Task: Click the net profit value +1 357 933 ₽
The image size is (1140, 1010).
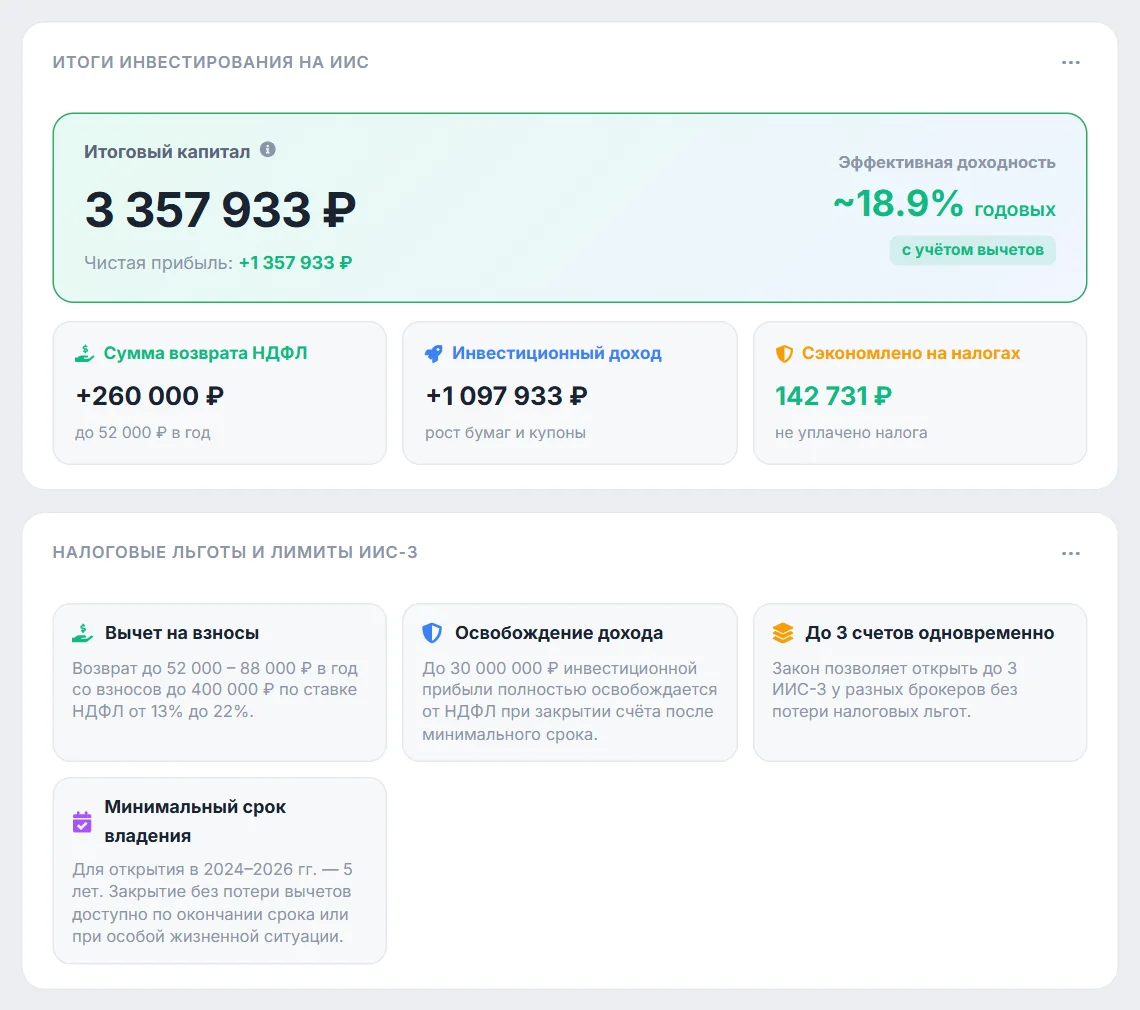Action: [295, 262]
